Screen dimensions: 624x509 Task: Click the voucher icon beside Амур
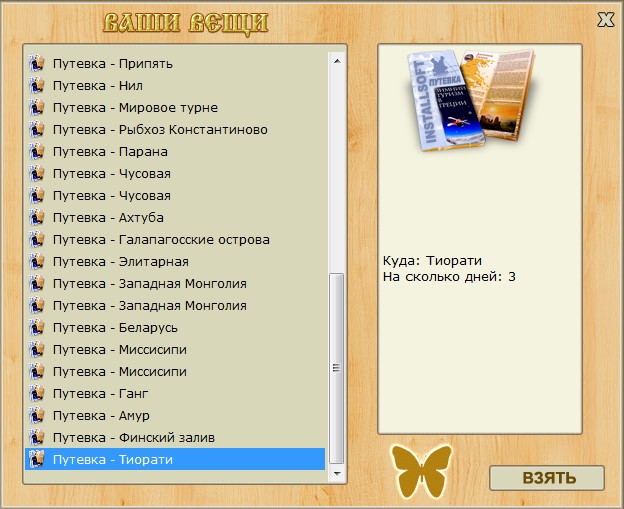click(37, 415)
